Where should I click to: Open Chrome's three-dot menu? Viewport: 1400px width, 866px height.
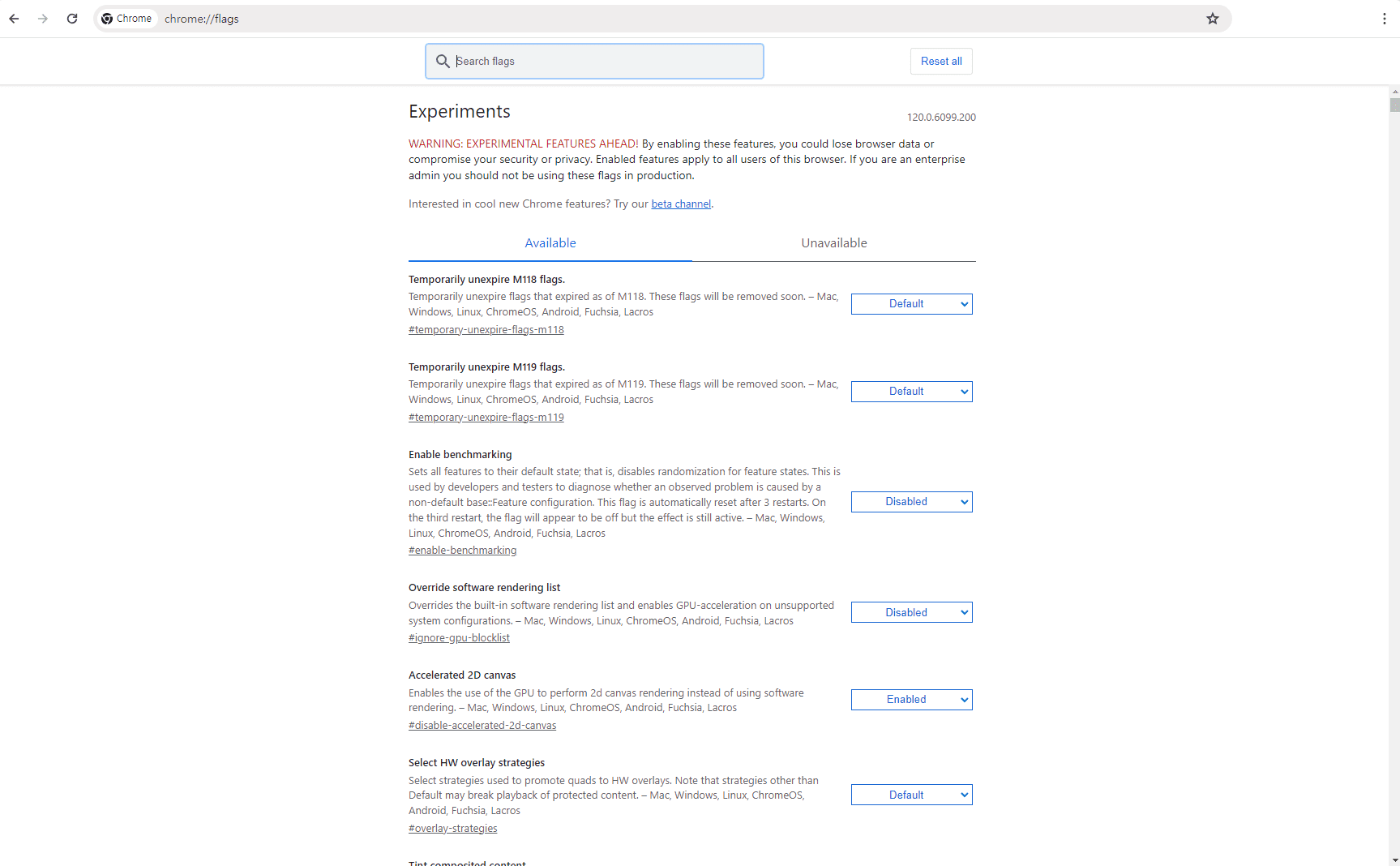pyautogui.click(x=1385, y=19)
